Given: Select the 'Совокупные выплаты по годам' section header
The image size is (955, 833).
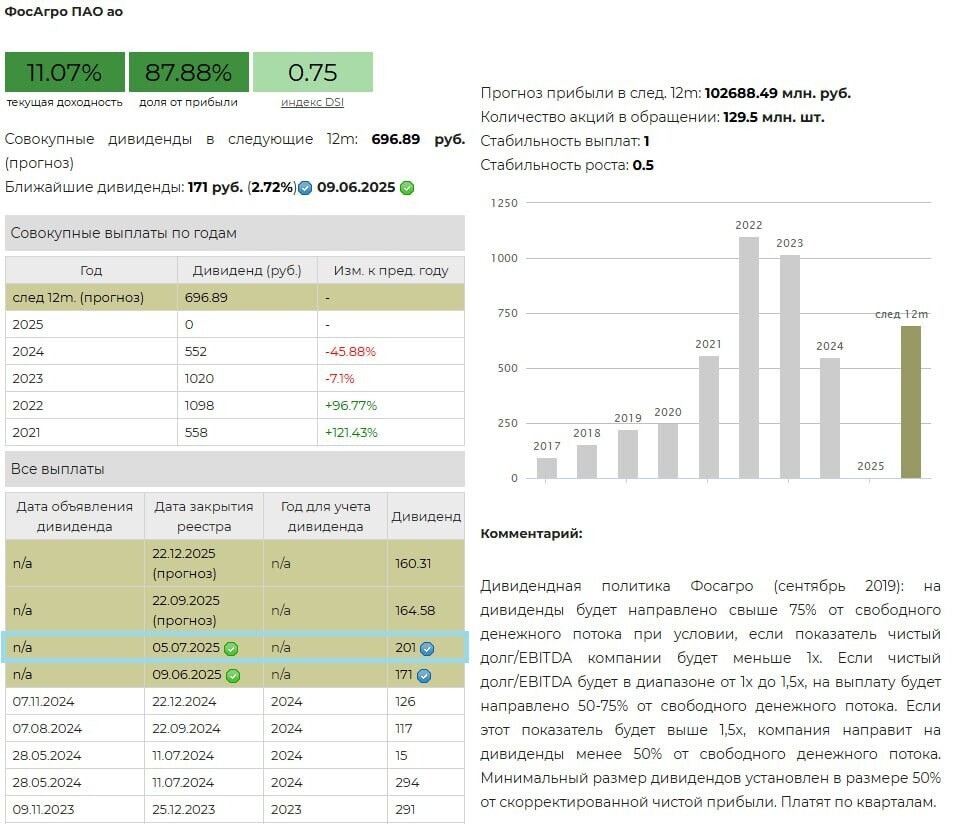Looking at the screenshot, I should click(x=234, y=233).
